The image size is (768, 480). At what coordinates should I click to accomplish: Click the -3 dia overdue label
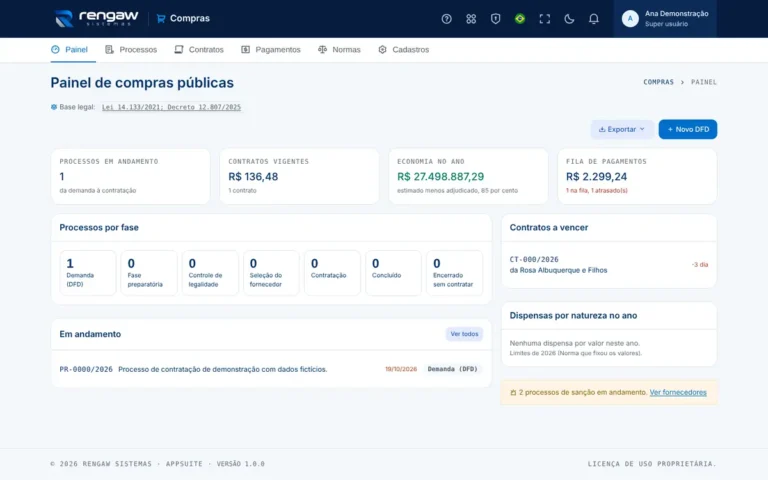[x=700, y=264]
